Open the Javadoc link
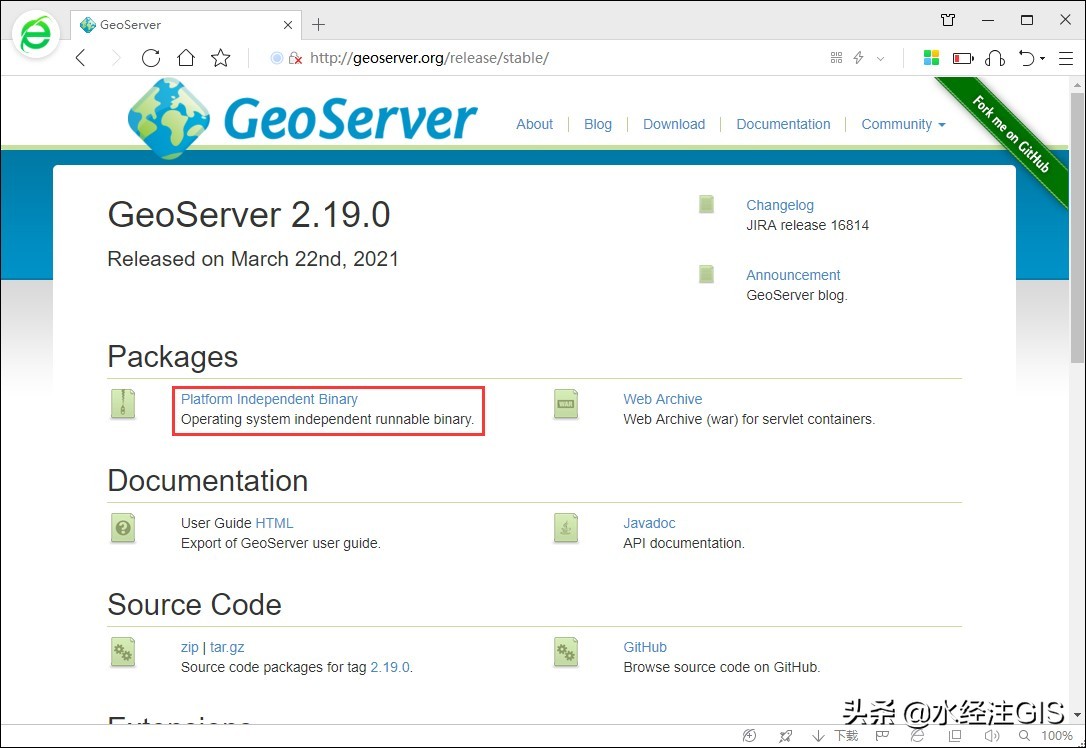Image resolution: width=1086 pixels, height=748 pixels. click(649, 524)
